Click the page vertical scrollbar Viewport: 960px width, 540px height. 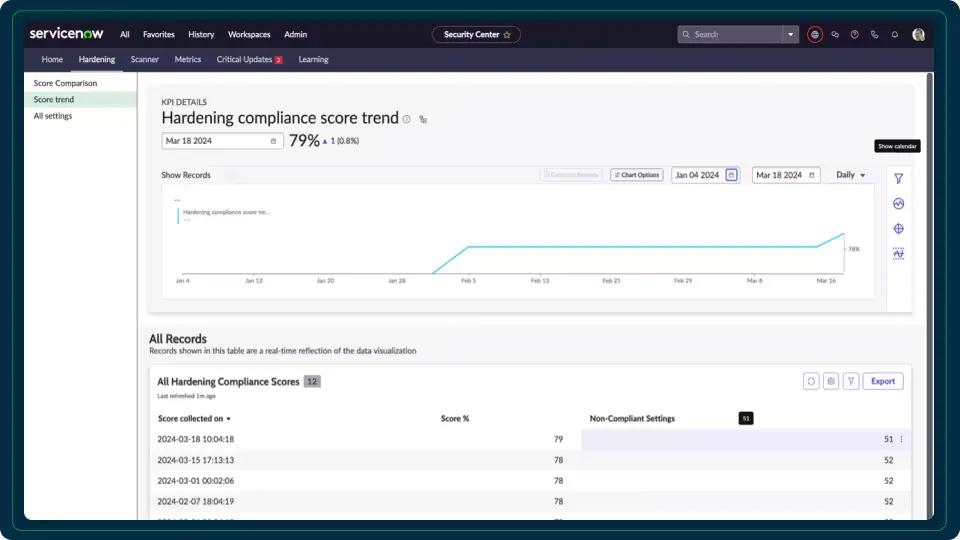tap(930, 294)
